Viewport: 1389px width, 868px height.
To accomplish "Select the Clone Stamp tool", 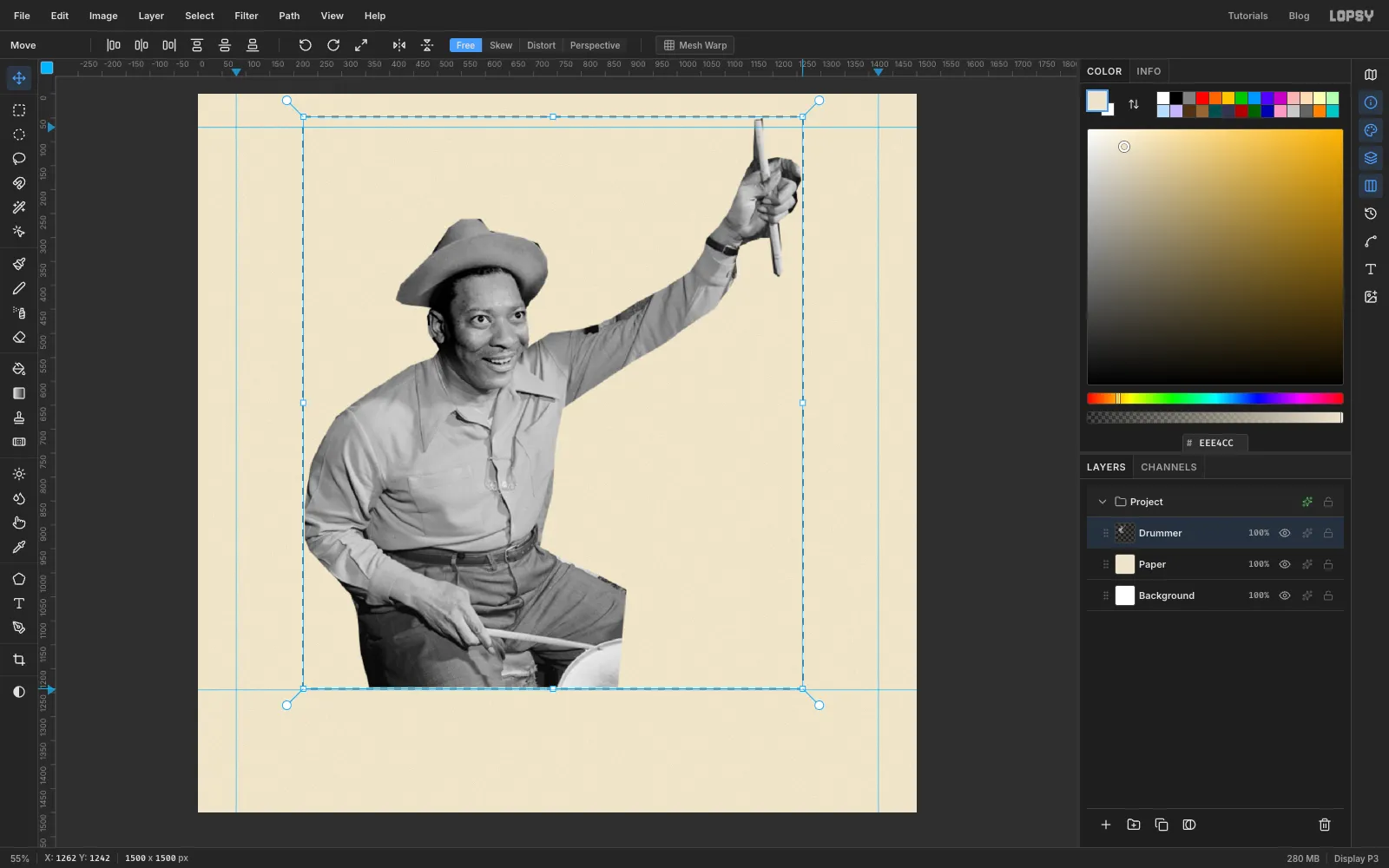I will click(x=19, y=418).
